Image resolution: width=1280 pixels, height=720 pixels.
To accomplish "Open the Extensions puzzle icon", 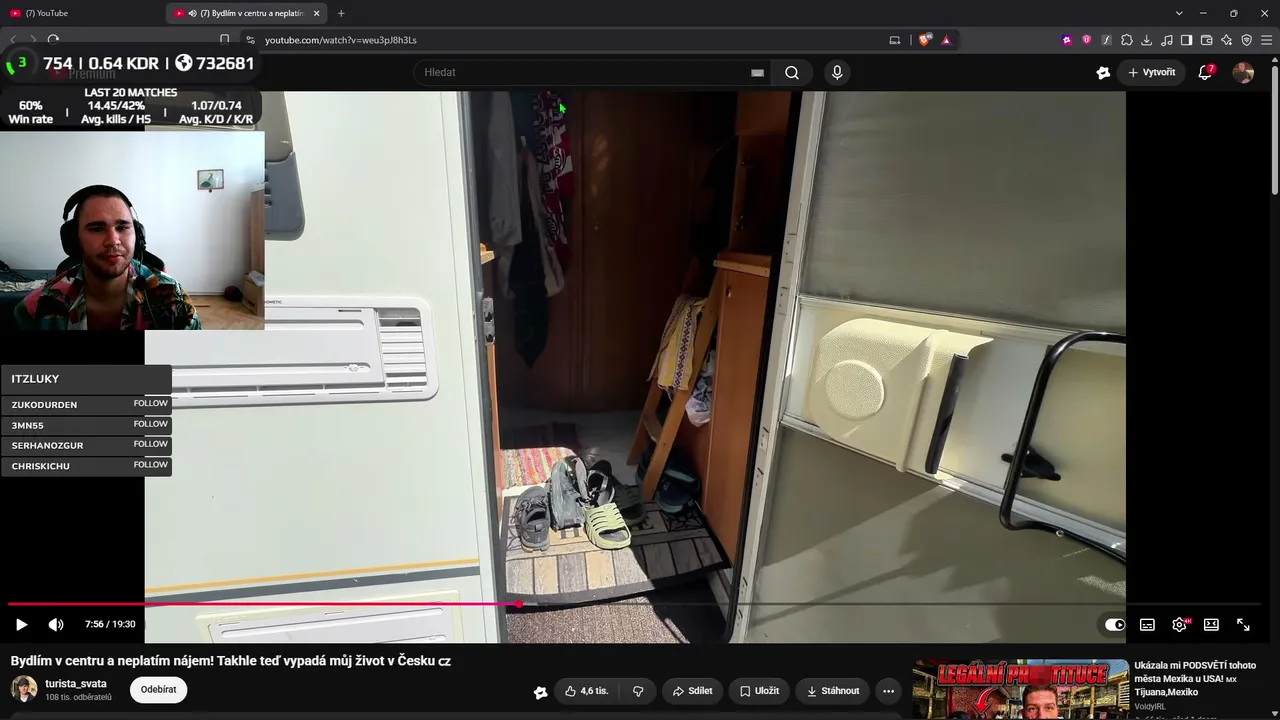I will click(1127, 40).
